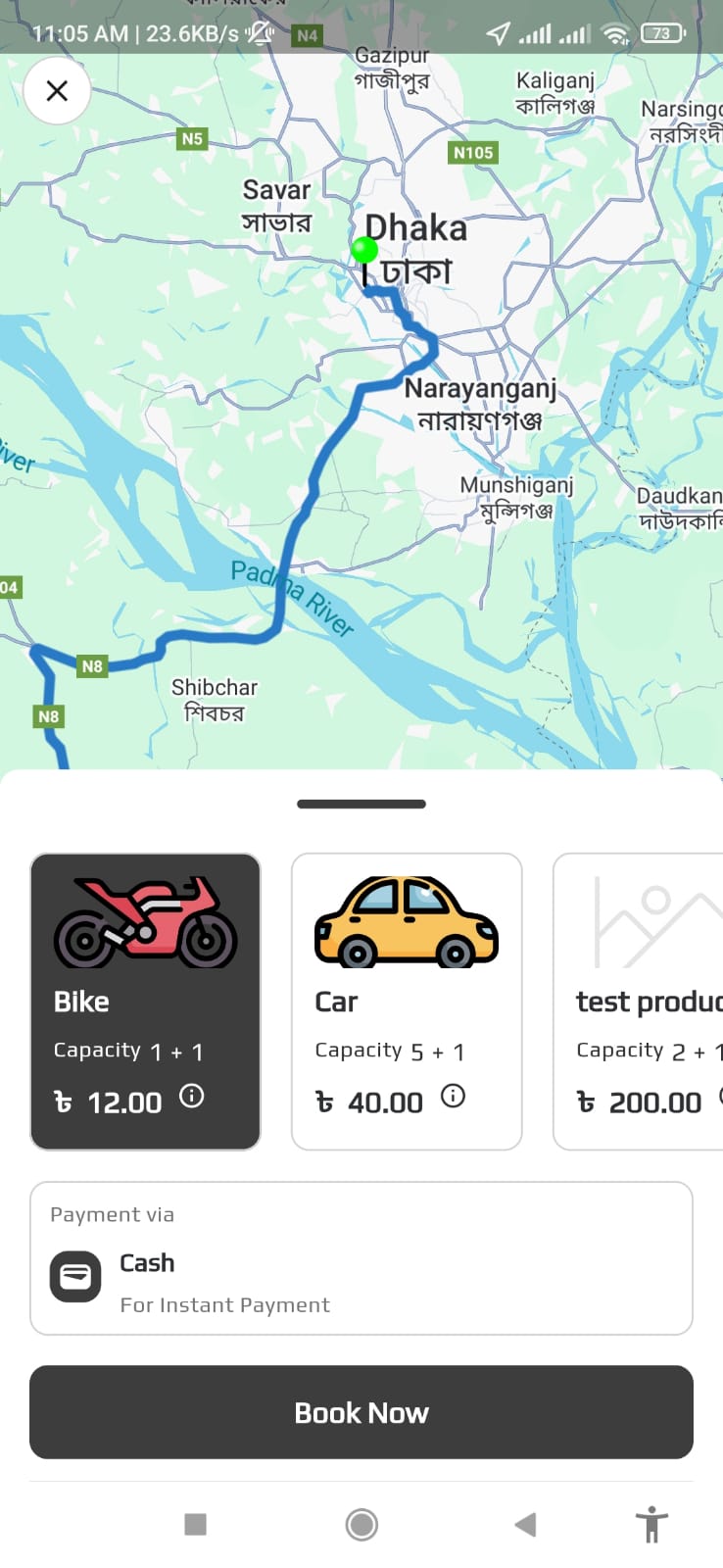This screenshot has width=723, height=1568.
Task: Tap the Android home navigation button
Action: click(361, 1524)
